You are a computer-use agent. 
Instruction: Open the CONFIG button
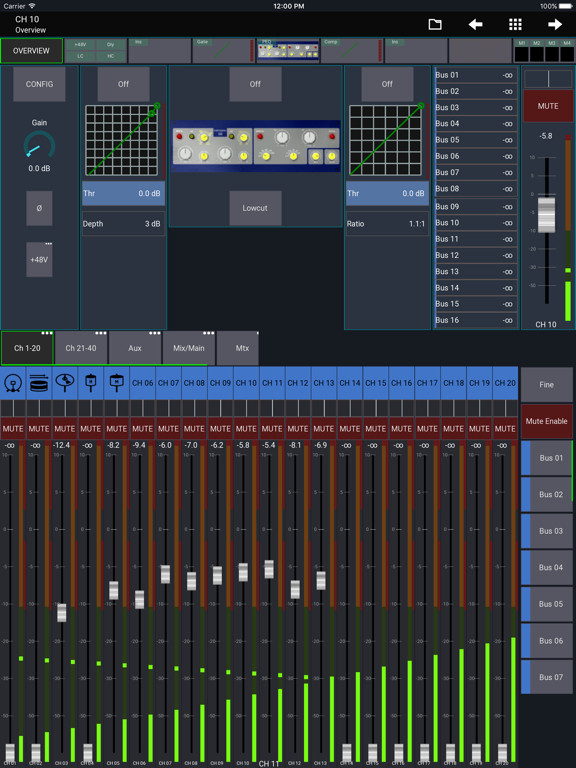39,84
